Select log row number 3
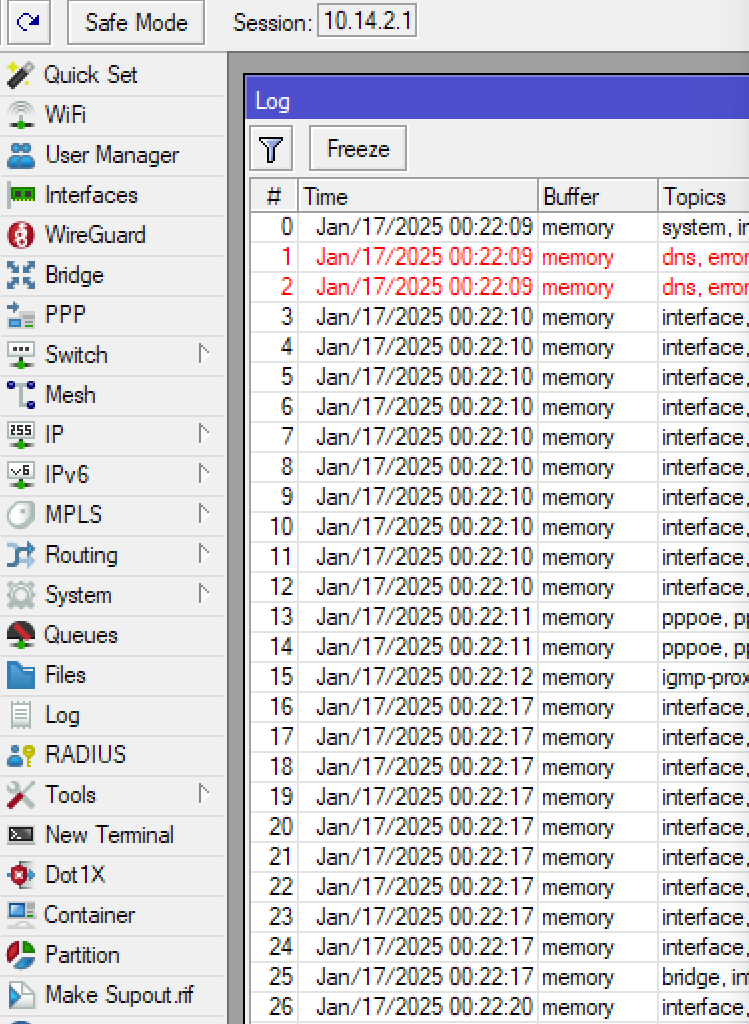The width and height of the screenshot is (749, 1024). click(500, 317)
